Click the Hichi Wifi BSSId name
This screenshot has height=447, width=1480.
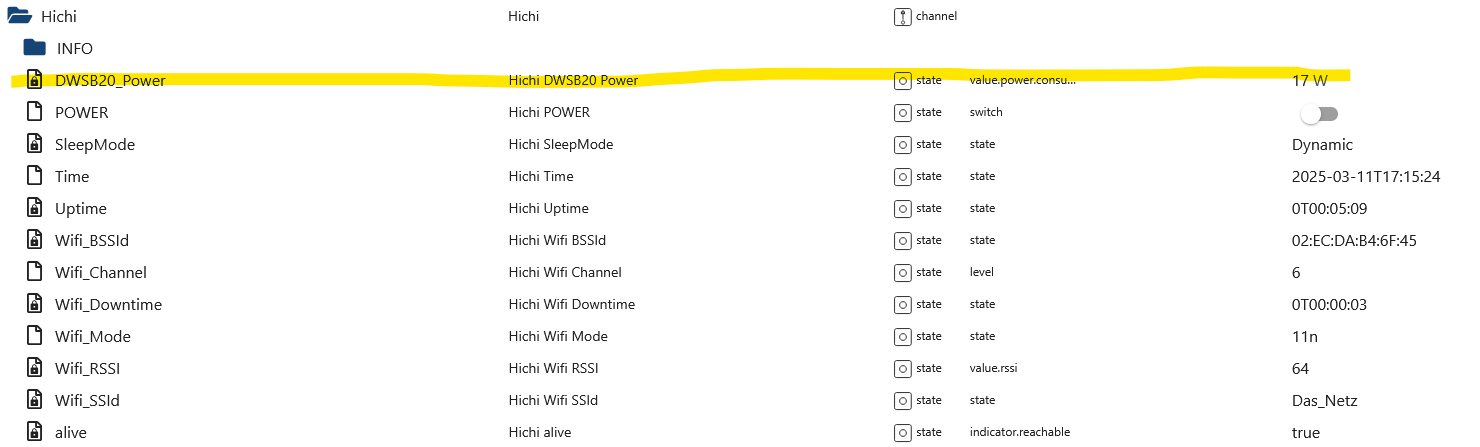click(x=557, y=240)
